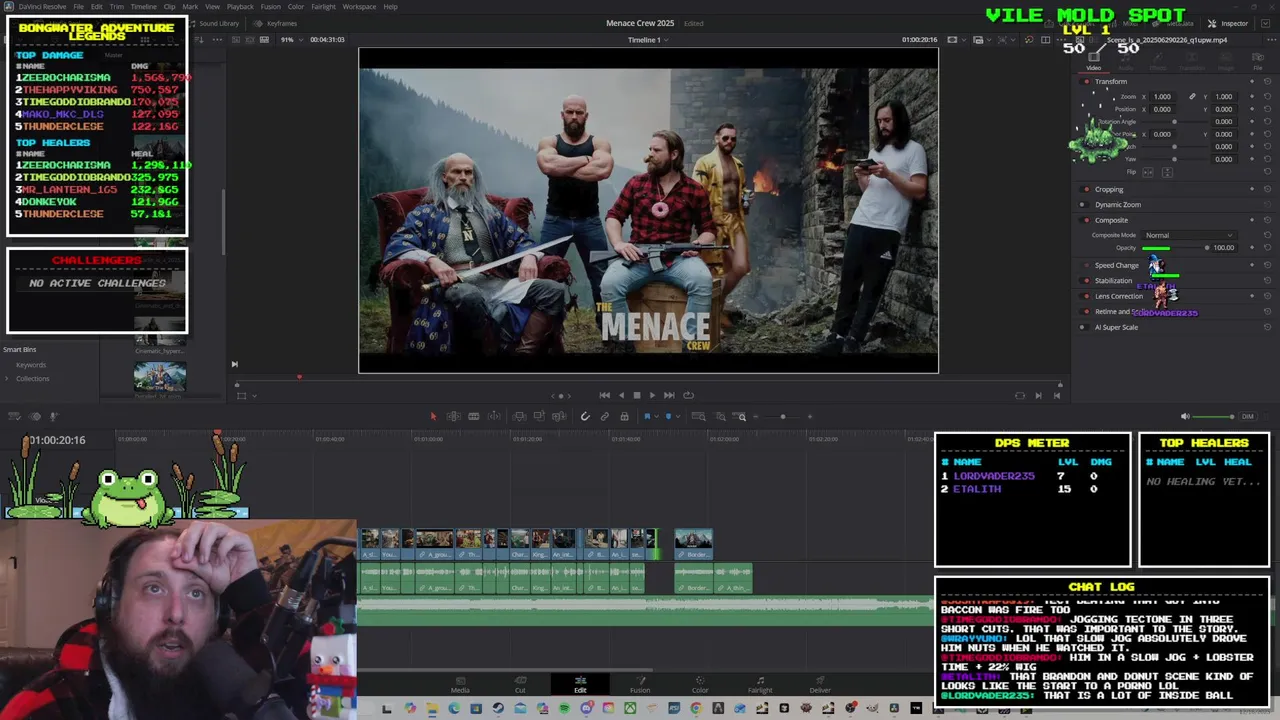This screenshot has height=720, width=1280.
Task: Toggle the Stabilization enable switch
Action: click(1086, 281)
